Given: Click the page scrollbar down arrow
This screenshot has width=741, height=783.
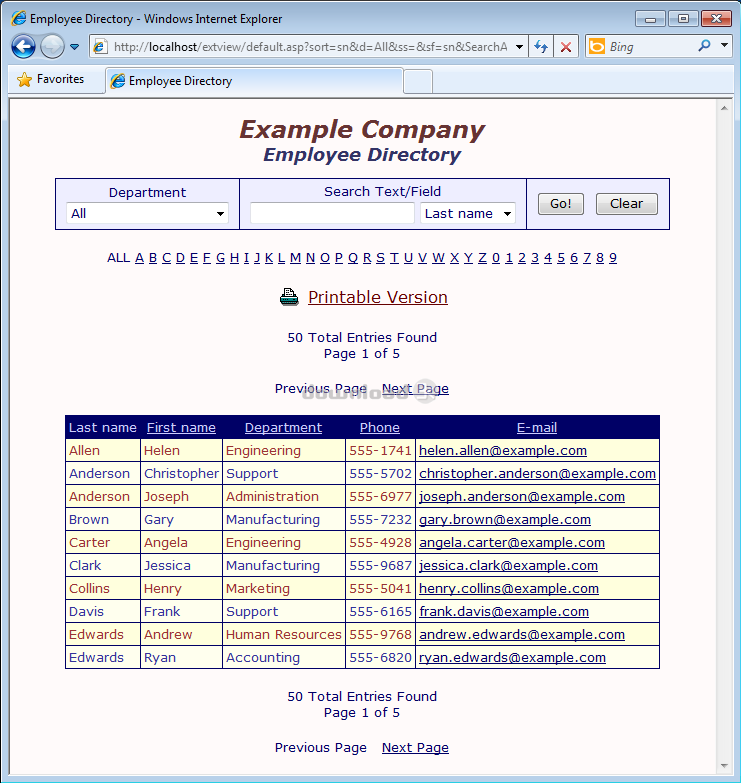Looking at the screenshot, I should tap(724, 766).
